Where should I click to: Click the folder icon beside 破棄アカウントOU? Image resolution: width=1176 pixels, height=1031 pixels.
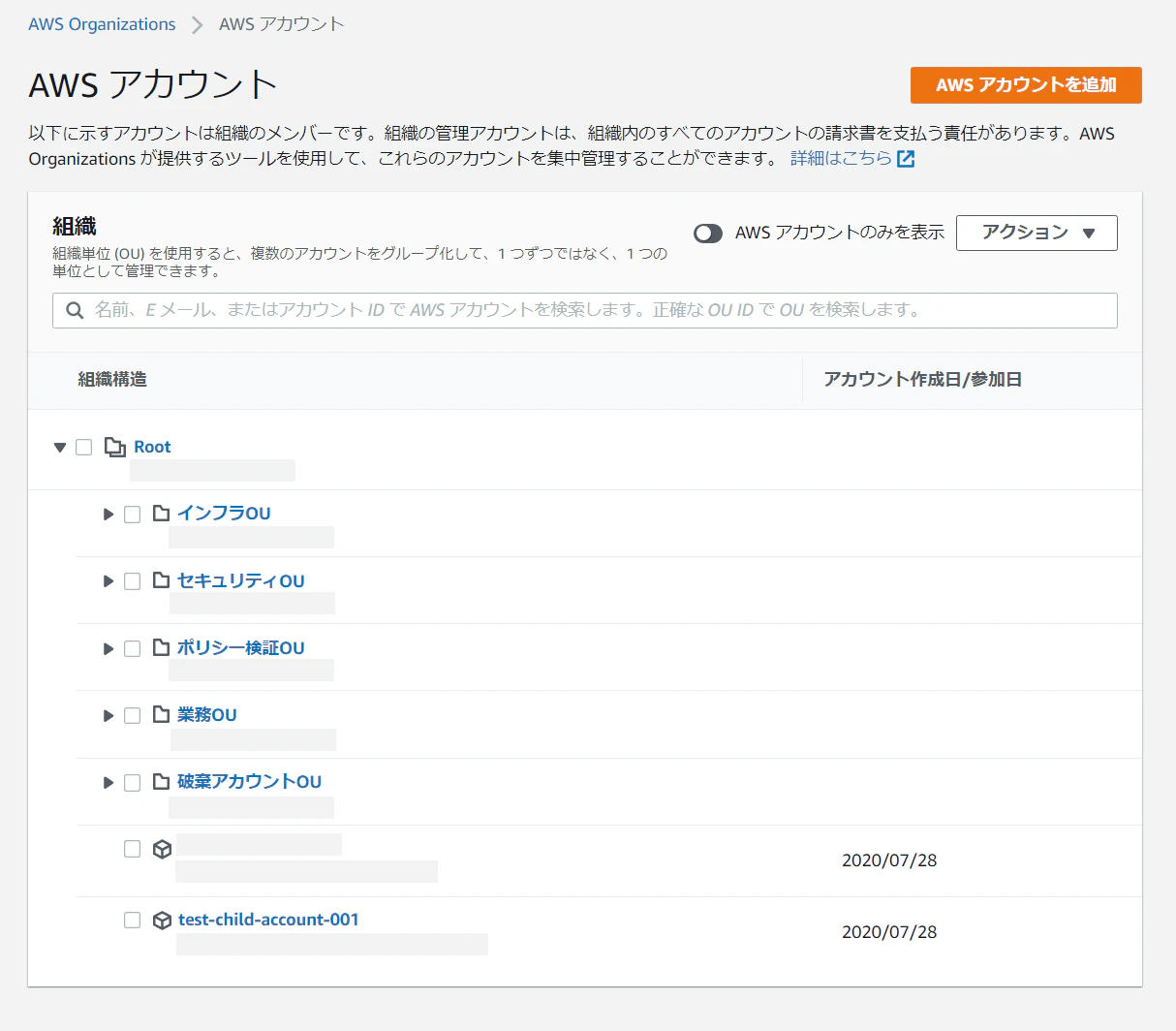click(162, 781)
